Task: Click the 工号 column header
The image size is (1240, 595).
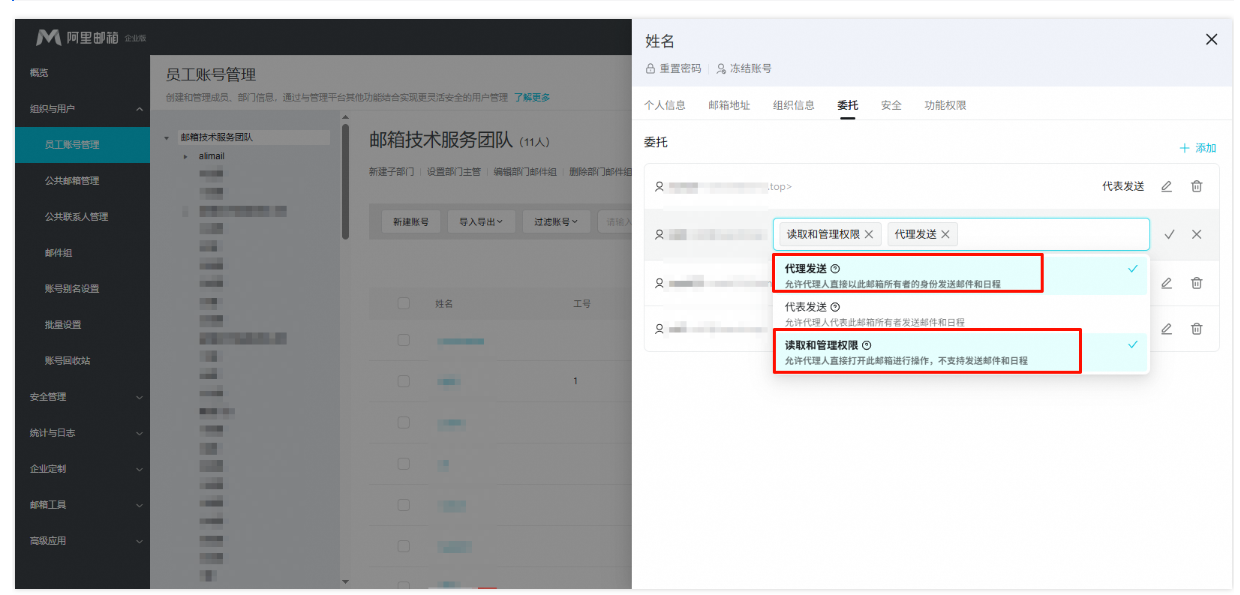Action: [x=582, y=303]
